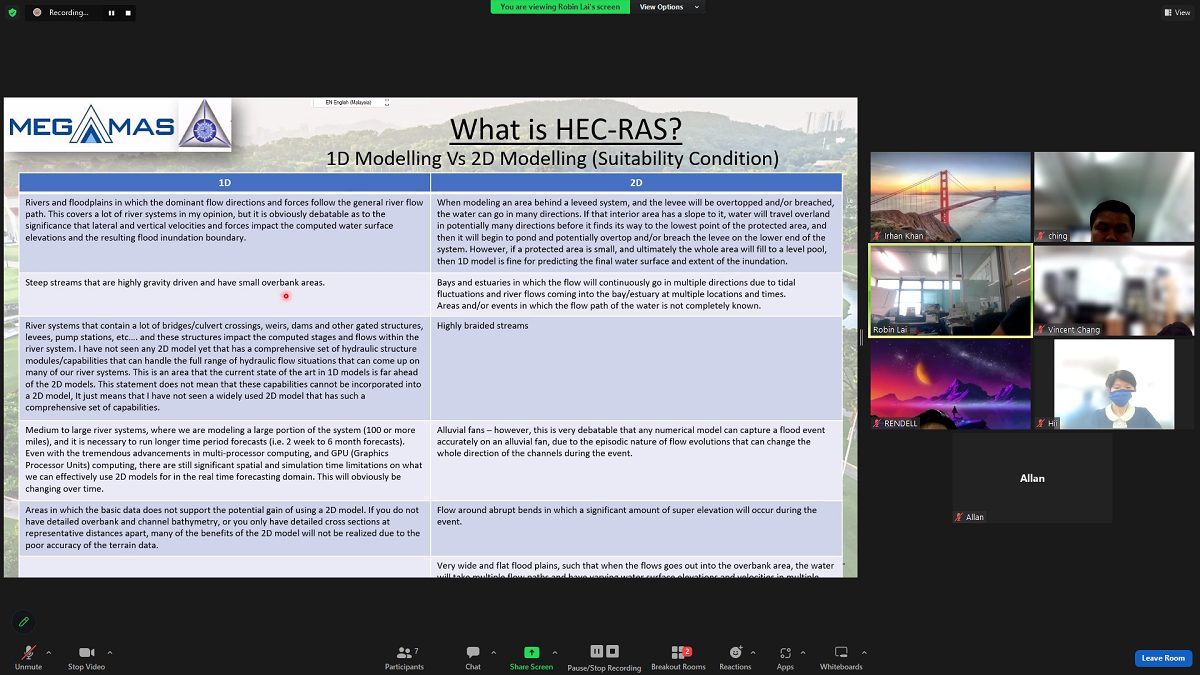Click the MEGAMAS logo on the slide

click(119, 125)
